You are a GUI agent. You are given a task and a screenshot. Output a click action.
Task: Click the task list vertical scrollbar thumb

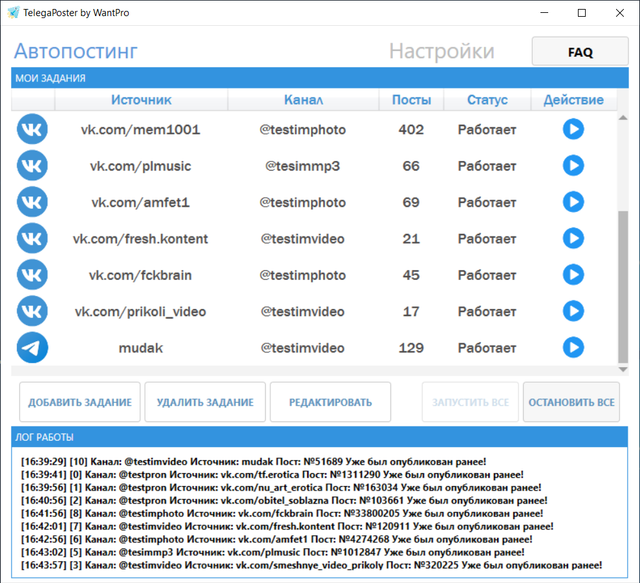(x=623, y=287)
